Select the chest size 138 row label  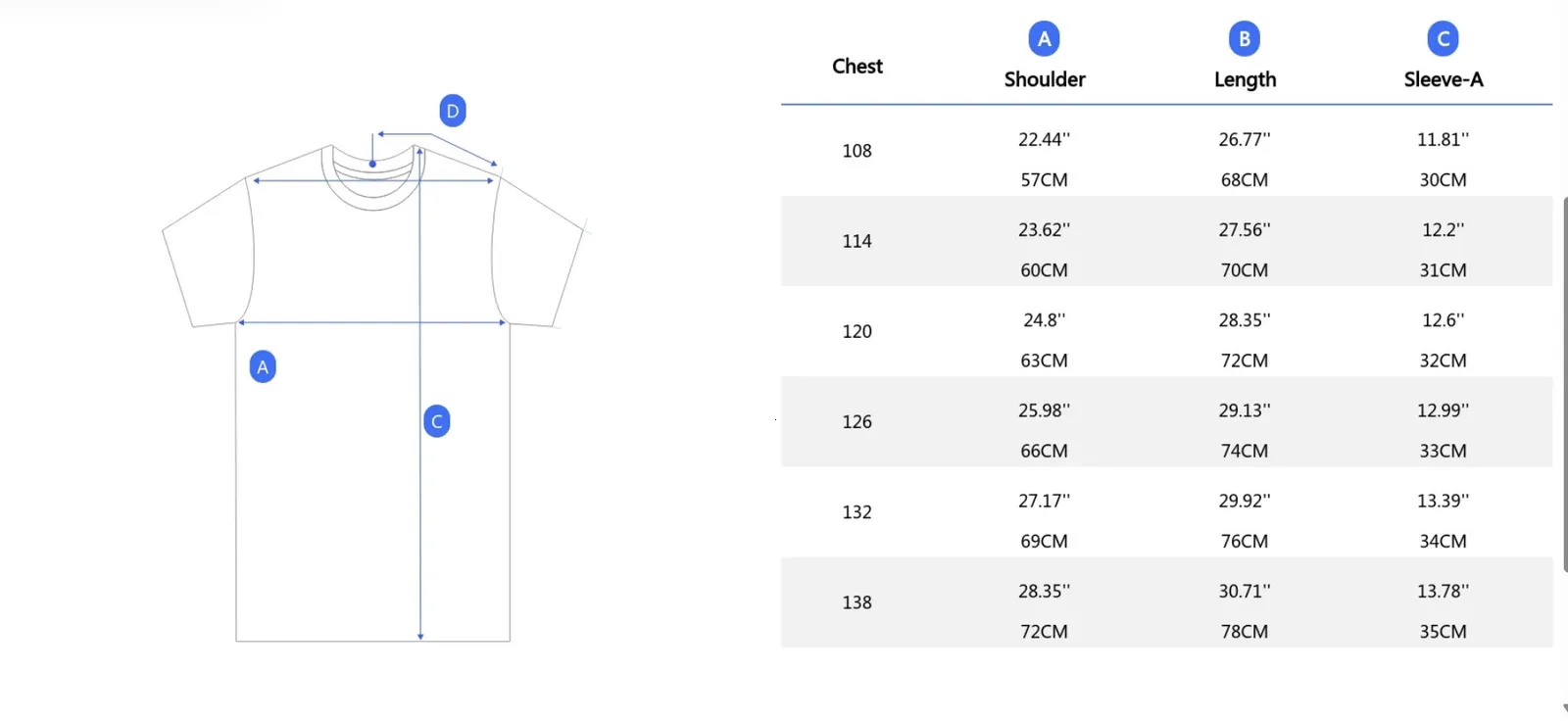[x=857, y=602]
